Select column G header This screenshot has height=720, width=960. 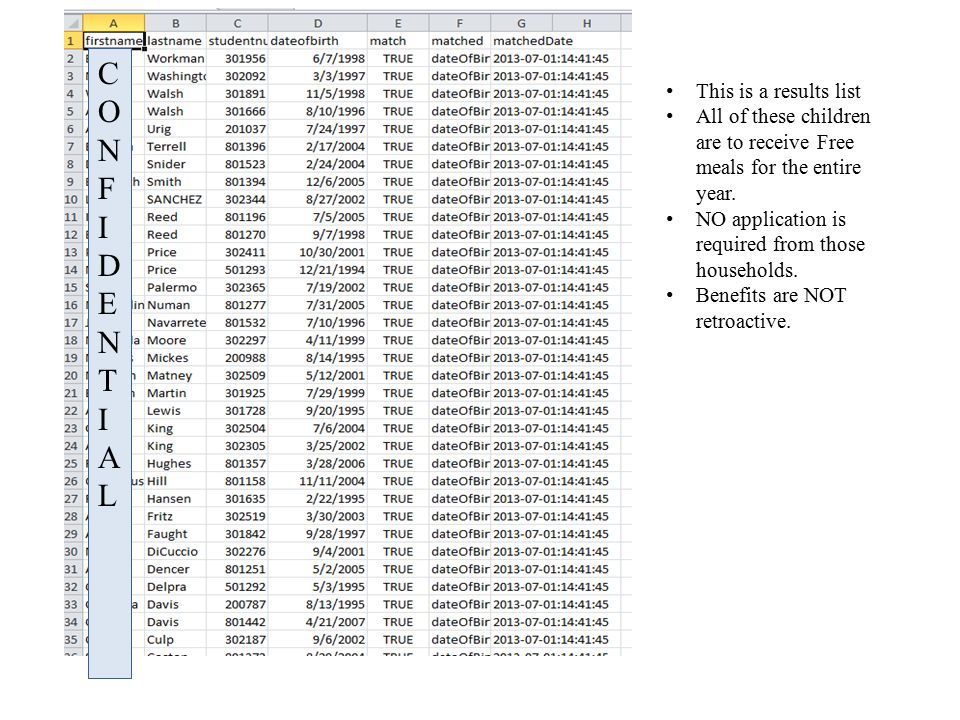(x=522, y=23)
